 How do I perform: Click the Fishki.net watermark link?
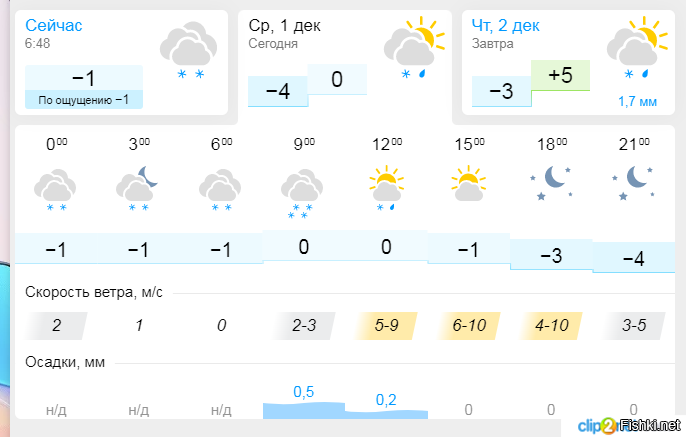(650, 426)
